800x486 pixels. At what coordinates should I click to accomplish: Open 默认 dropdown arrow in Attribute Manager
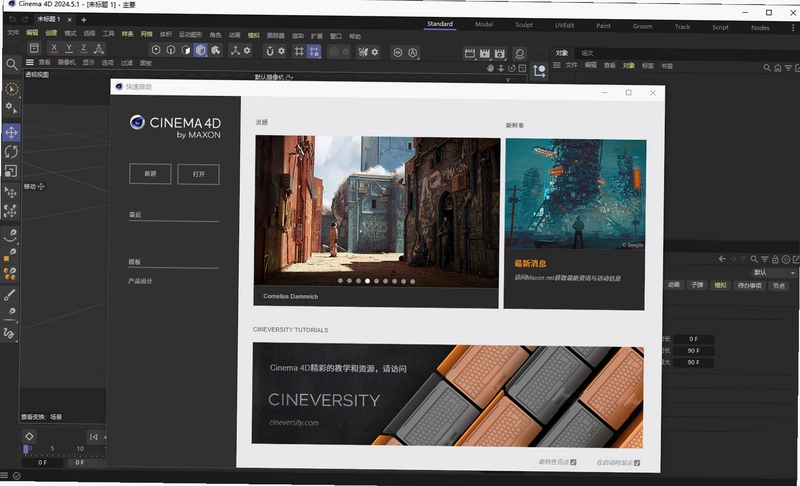[x=792, y=273]
